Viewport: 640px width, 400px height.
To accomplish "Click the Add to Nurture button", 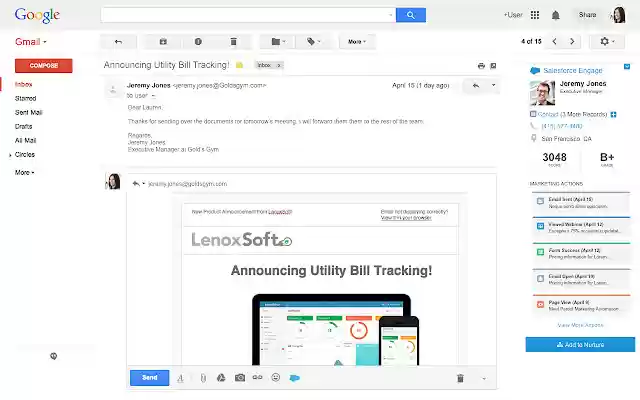I will click(580, 344).
